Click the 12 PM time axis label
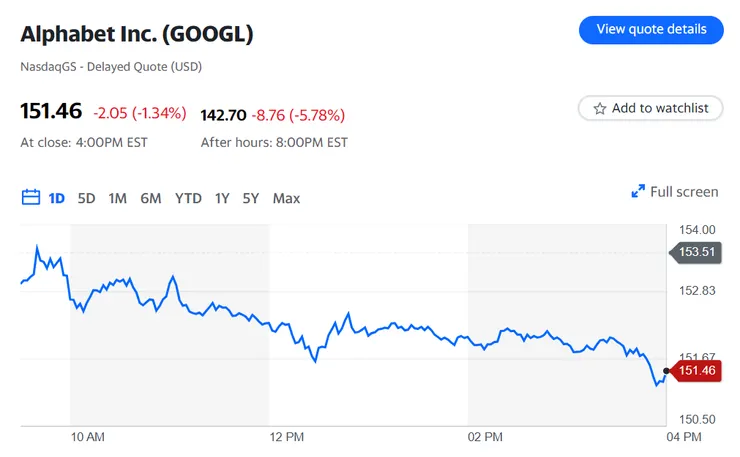The height and width of the screenshot is (457, 740). [287, 437]
